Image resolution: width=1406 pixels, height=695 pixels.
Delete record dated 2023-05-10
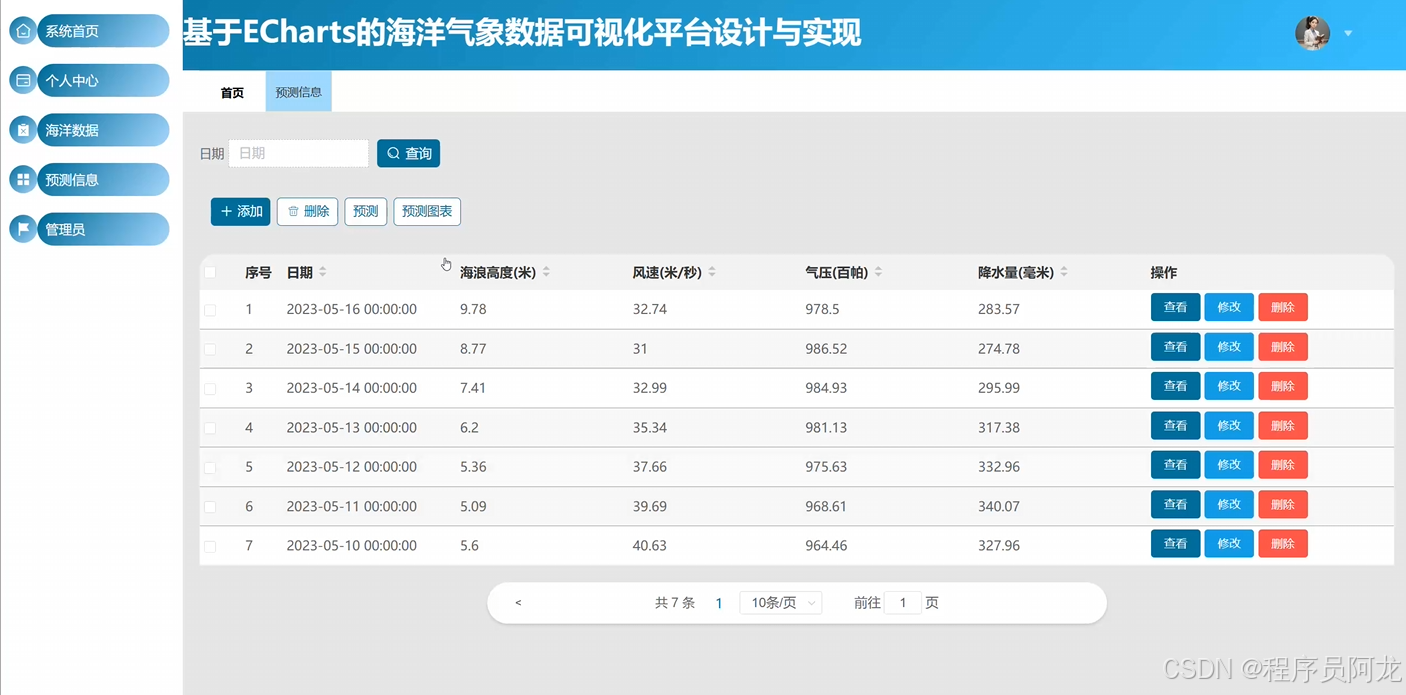point(1283,544)
